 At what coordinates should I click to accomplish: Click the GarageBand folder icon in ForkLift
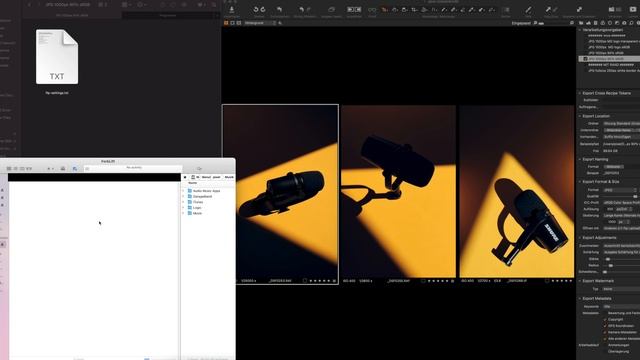(x=190, y=196)
